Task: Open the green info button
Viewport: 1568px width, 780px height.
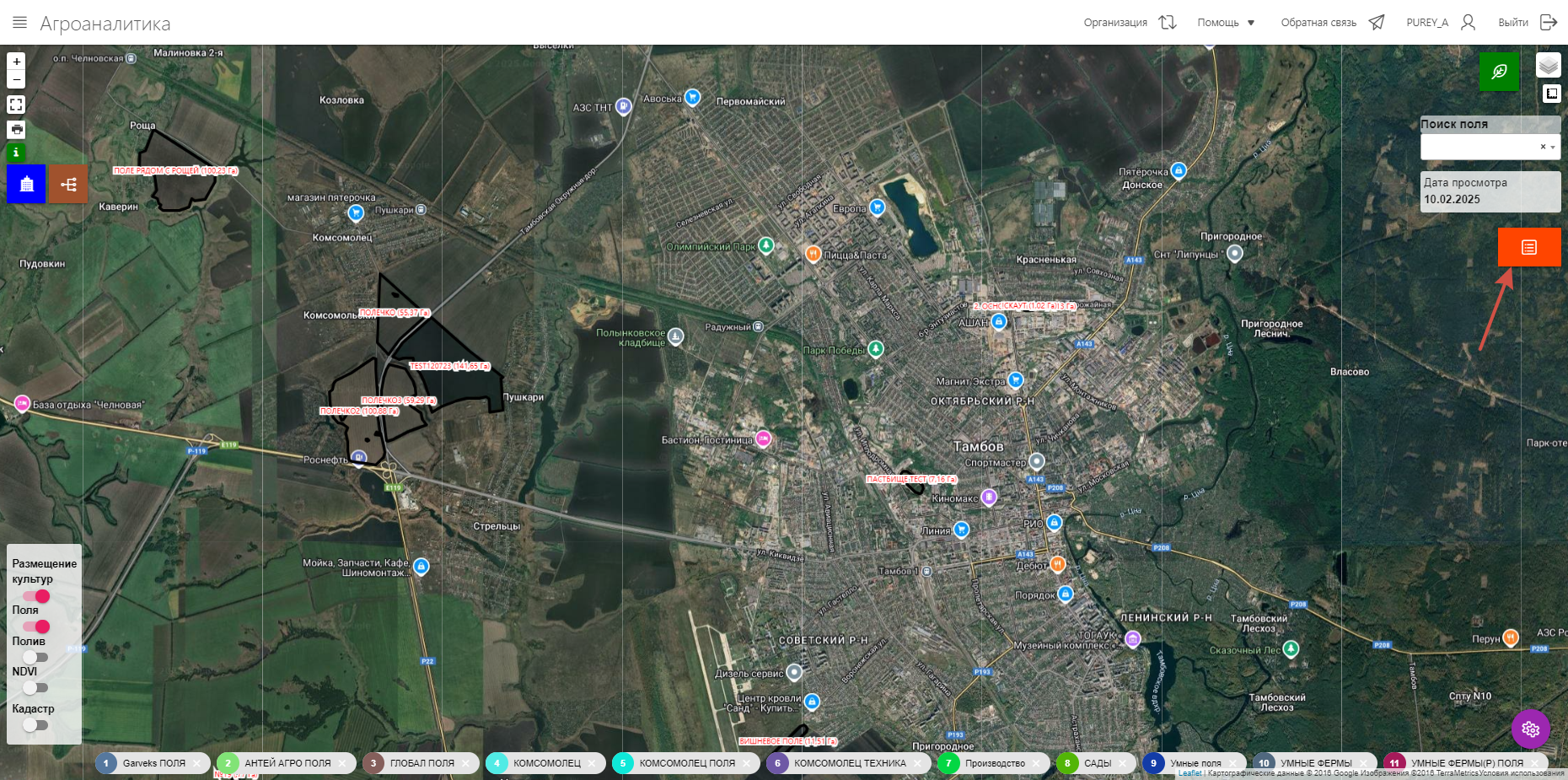Action: tap(16, 153)
